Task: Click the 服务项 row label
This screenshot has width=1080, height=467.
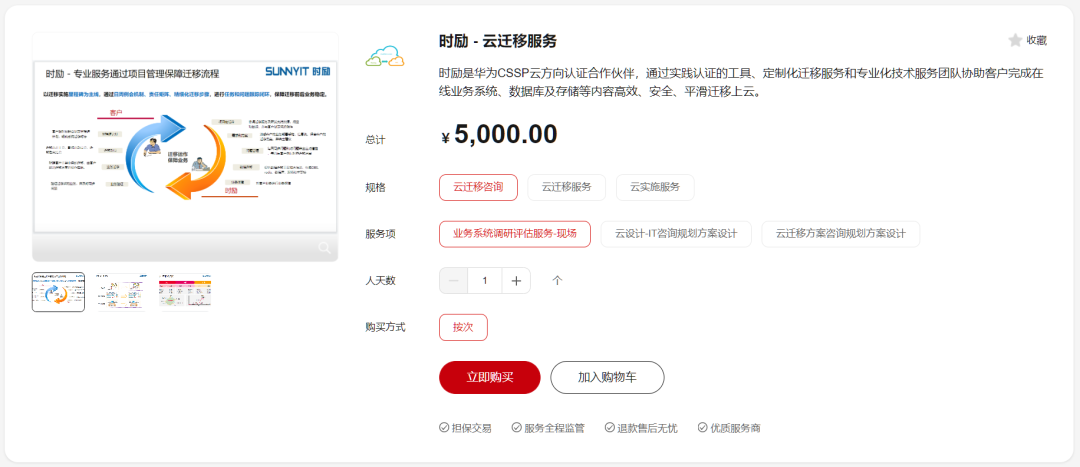Action: coord(380,234)
